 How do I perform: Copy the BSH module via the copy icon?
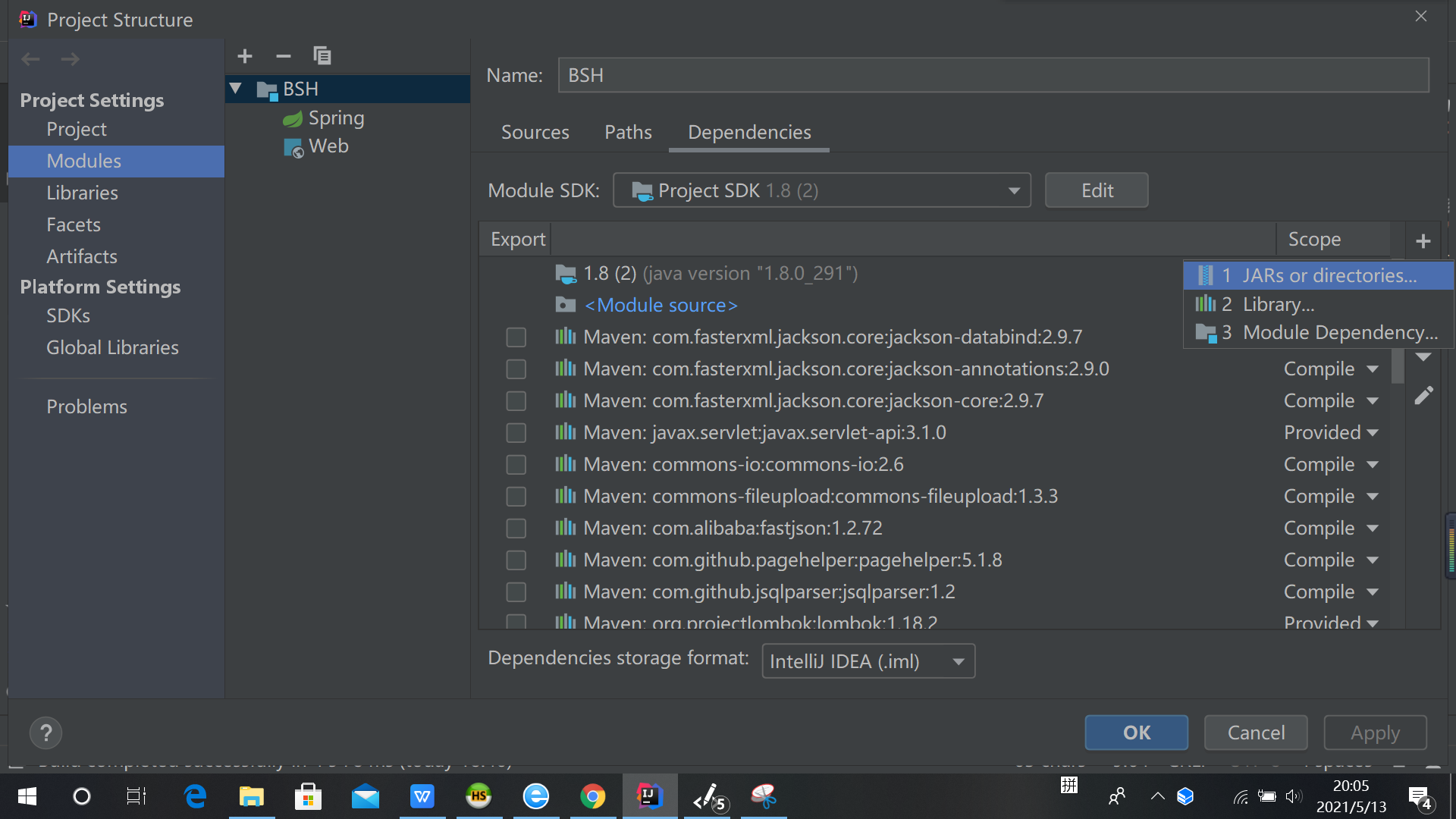tap(322, 55)
